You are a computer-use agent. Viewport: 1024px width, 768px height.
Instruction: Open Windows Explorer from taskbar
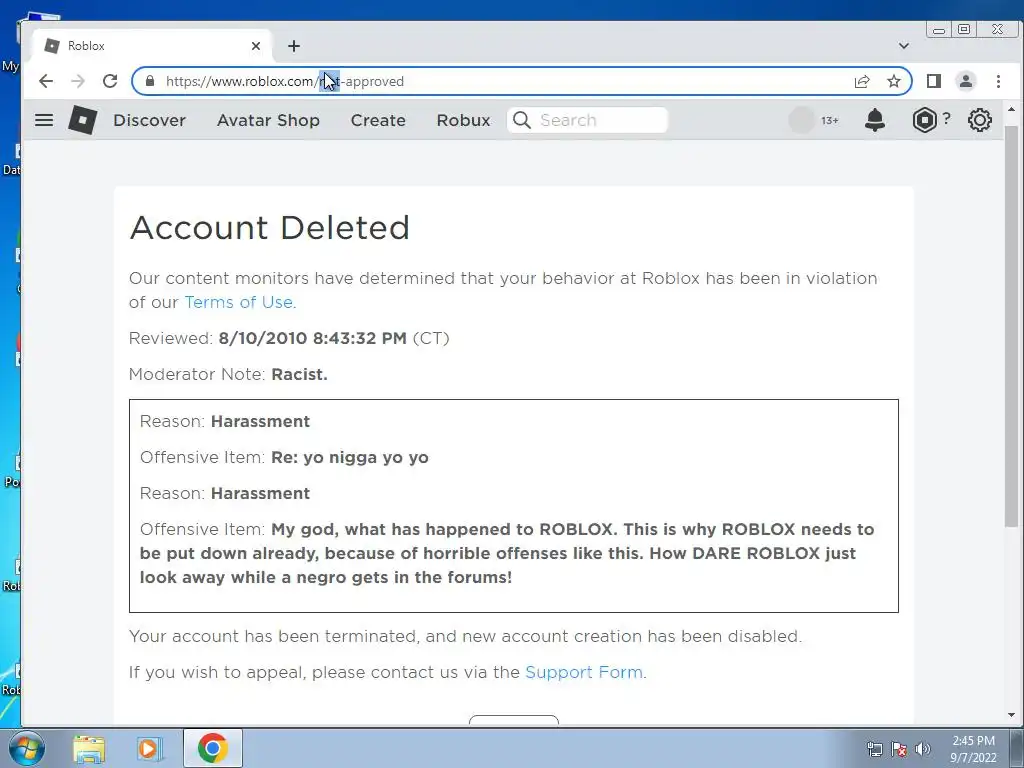tap(89, 748)
